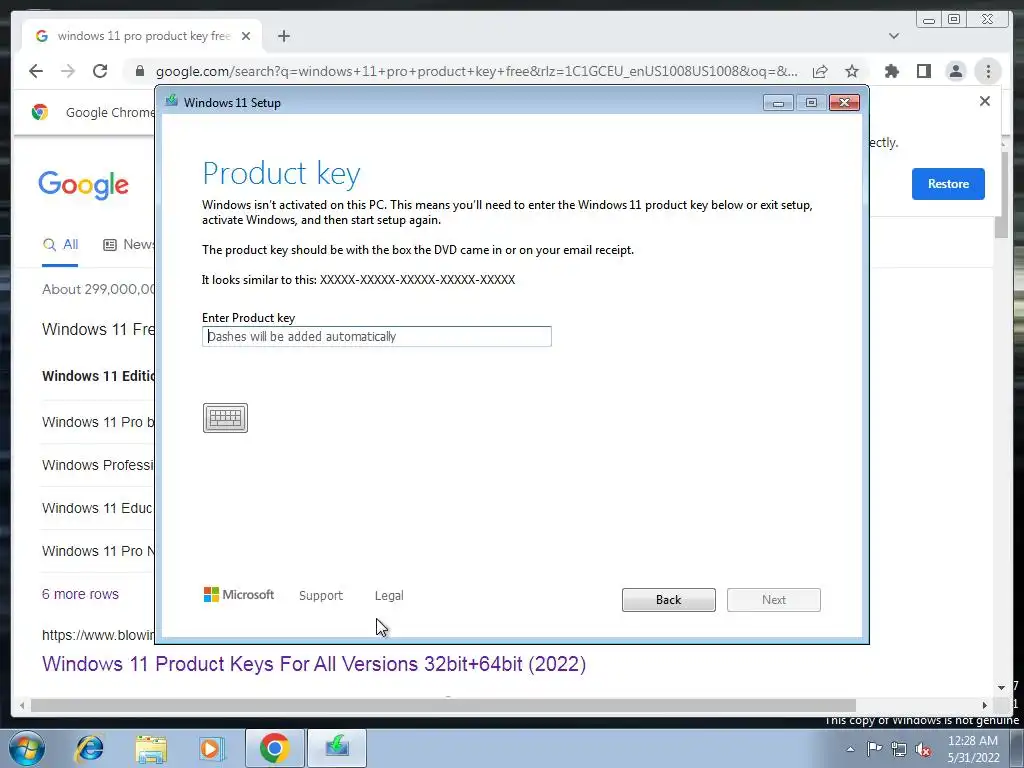Click the Microsoft logo in Setup dialog
The image size is (1024, 768).
click(239, 595)
